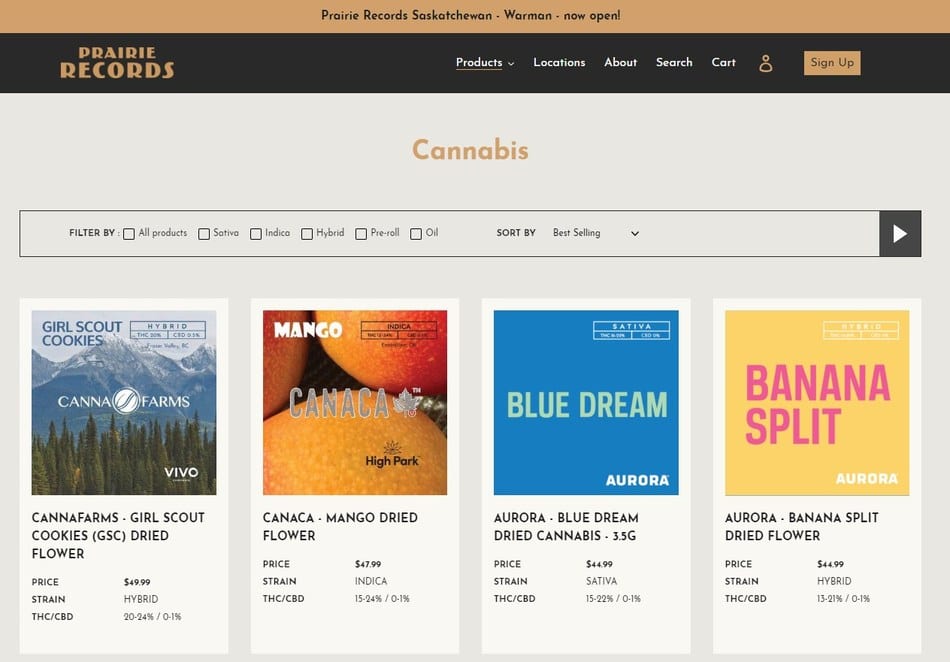This screenshot has height=662, width=950.
Task: Open the Blue Dream product image
Action: click(x=586, y=403)
